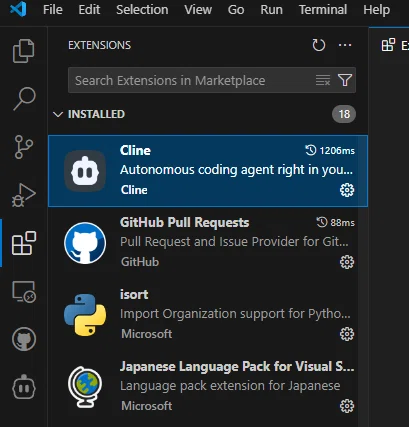
Task: Select the GitHub Pull Requests extension title
Action: (184, 222)
